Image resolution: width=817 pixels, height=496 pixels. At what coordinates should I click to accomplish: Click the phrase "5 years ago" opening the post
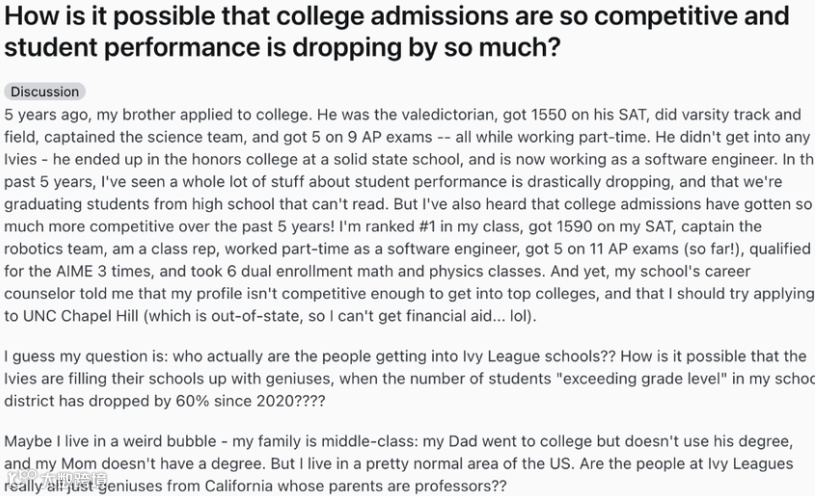[x=45, y=115]
